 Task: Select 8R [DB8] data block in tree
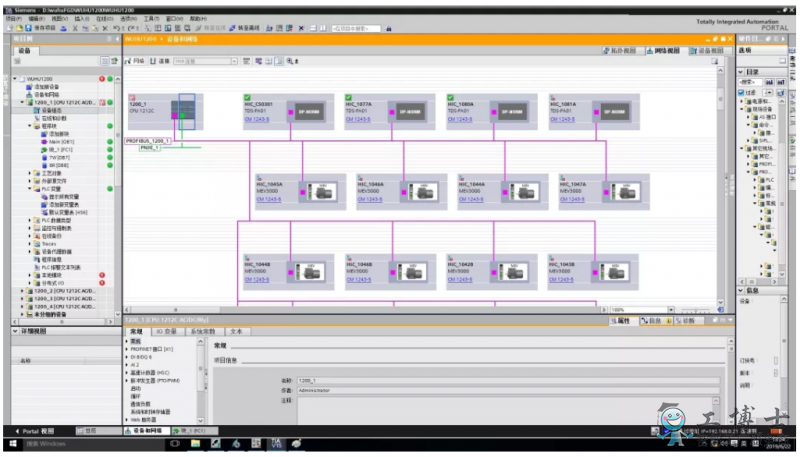point(57,165)
